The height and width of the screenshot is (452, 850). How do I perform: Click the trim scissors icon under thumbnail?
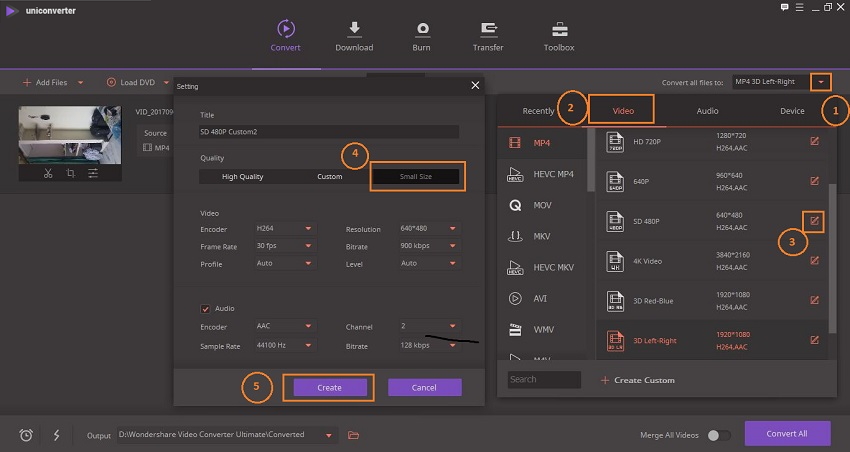tap(48, 173)
